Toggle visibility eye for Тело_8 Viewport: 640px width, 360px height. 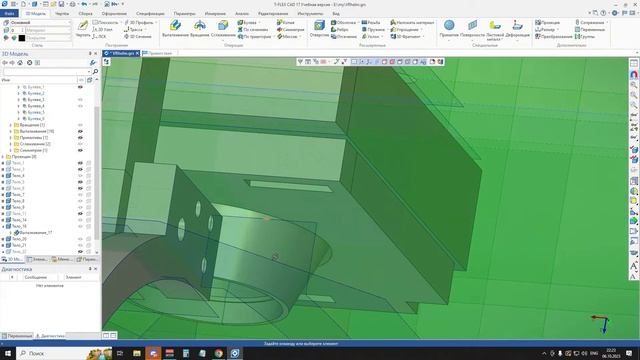80,201
